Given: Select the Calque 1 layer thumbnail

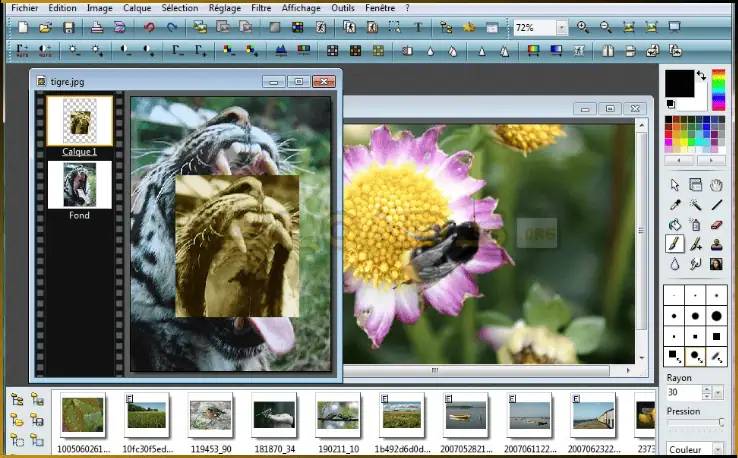Looking at the screenshot, I should click(x=80, y=121).
